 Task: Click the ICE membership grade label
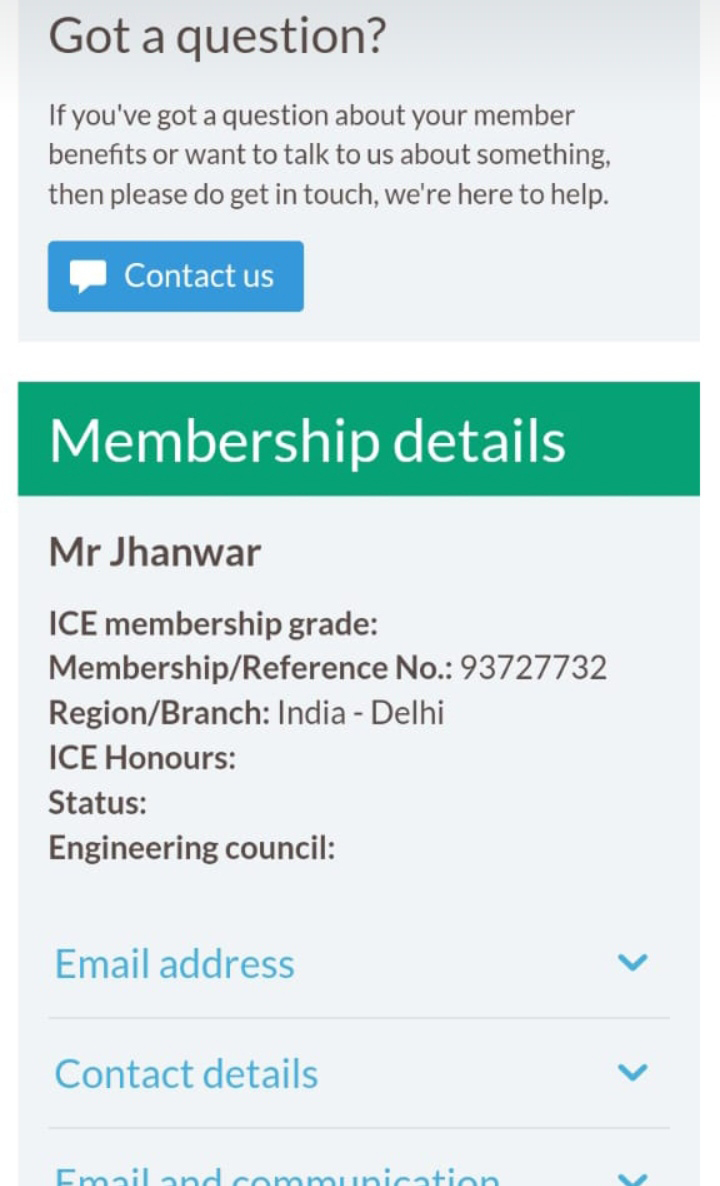pos(213,624)
